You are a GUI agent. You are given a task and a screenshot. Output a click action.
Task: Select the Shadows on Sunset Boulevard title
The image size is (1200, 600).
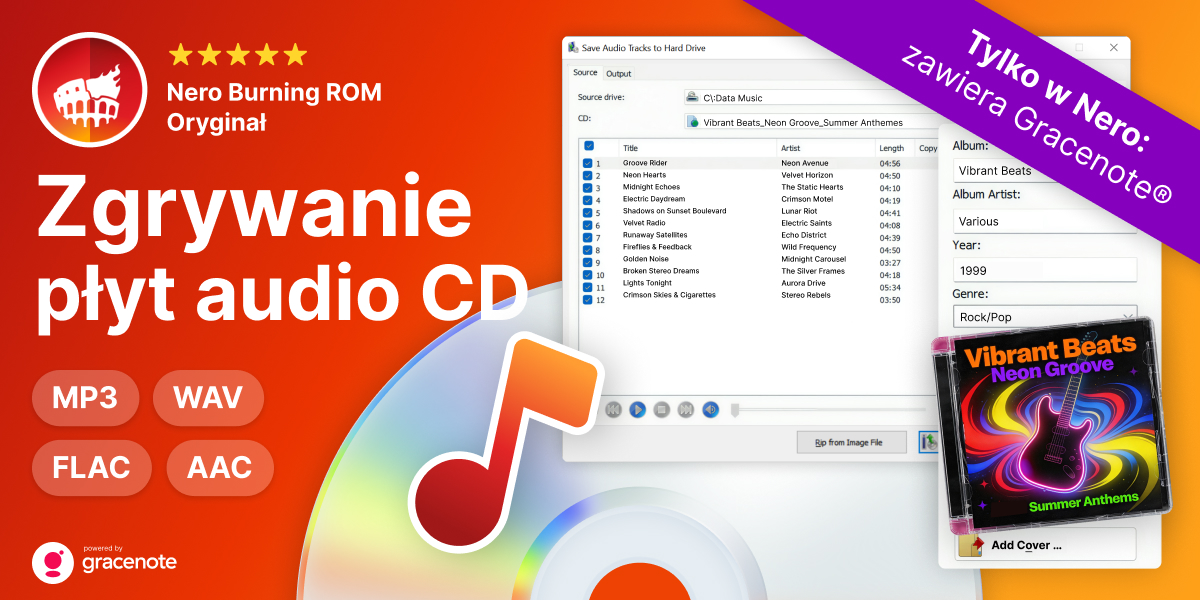click(675, 211)
